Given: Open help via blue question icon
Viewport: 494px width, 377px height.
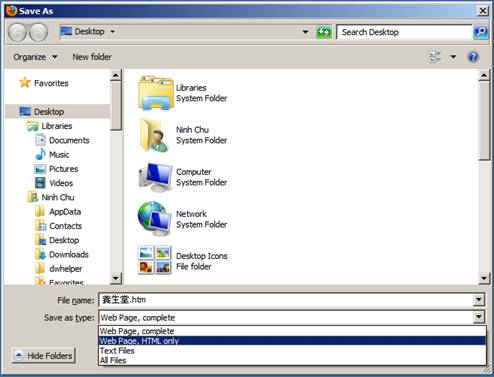Looking at the screenshot, I should (x=473, y=57).
